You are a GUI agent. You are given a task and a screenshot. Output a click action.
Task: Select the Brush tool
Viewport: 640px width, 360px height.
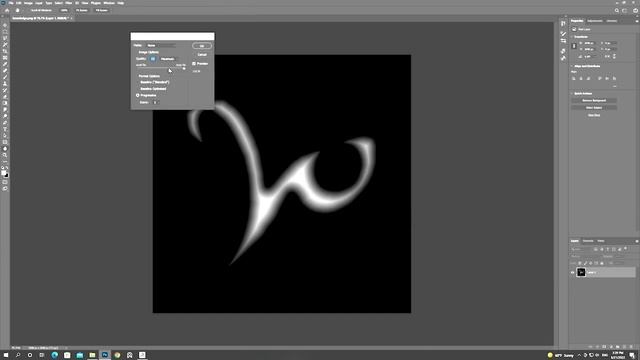coord(5,77)
